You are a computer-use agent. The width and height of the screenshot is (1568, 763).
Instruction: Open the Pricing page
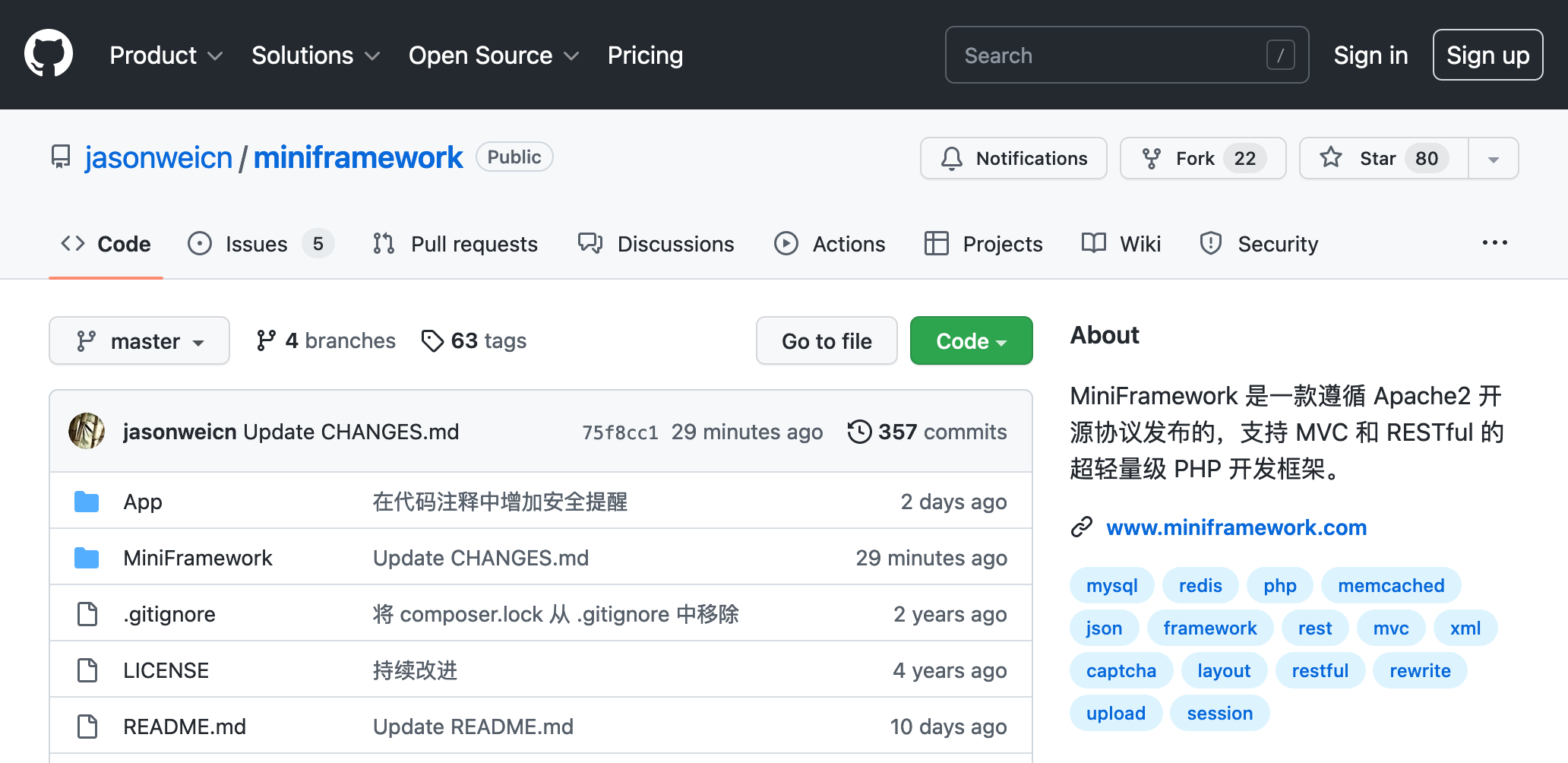645,55
